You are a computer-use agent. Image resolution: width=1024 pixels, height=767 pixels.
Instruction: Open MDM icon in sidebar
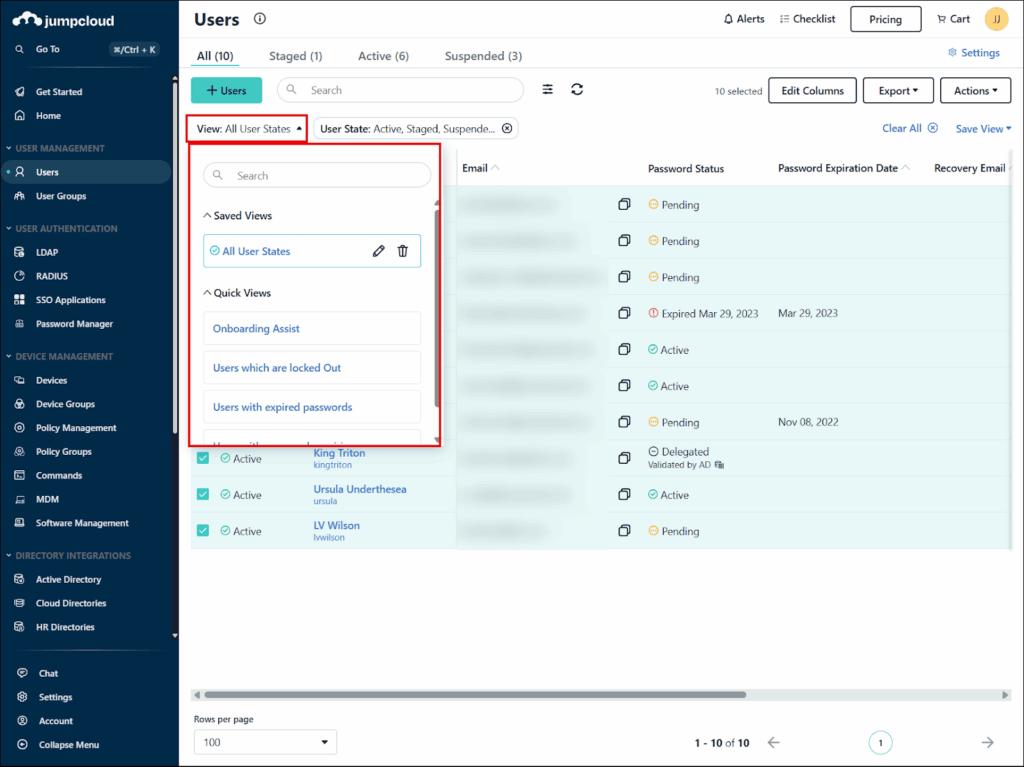[20, 499]
